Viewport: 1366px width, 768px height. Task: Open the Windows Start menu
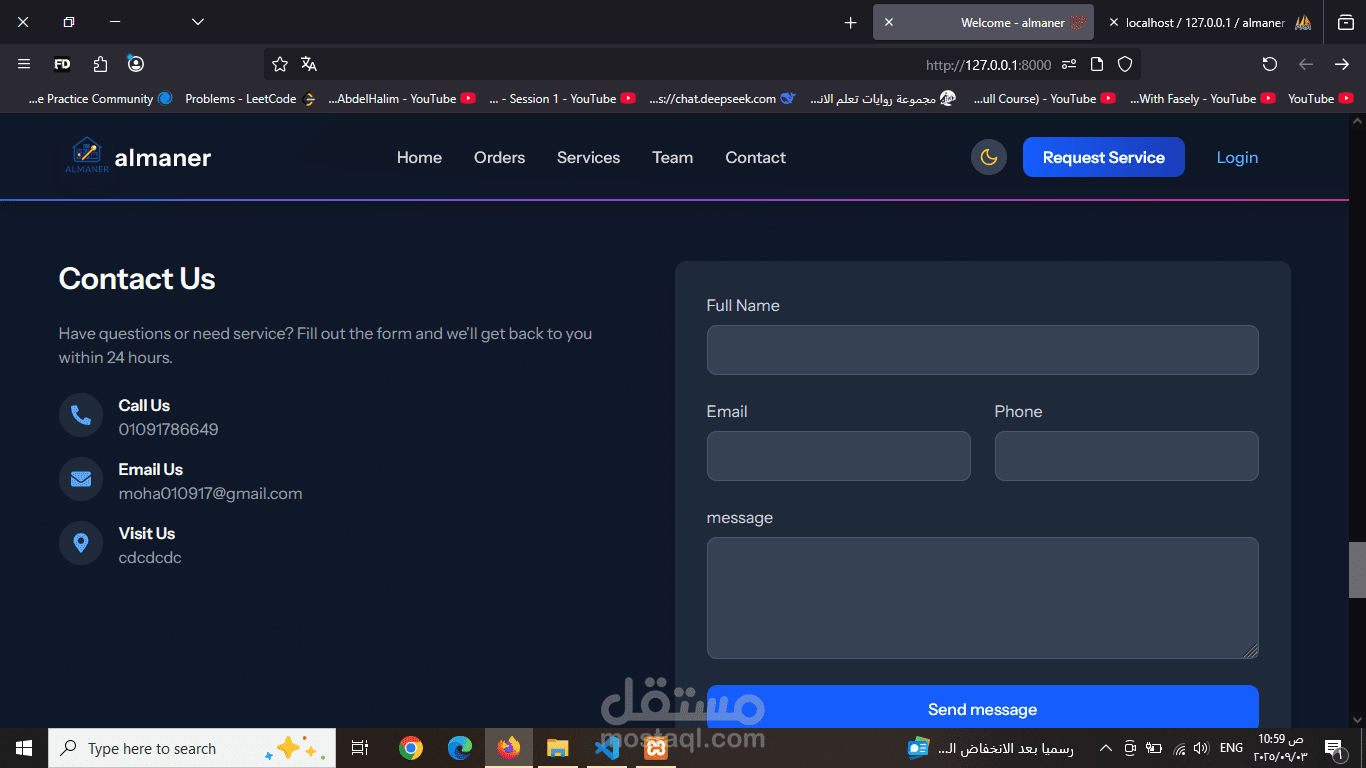pos(24,748)
